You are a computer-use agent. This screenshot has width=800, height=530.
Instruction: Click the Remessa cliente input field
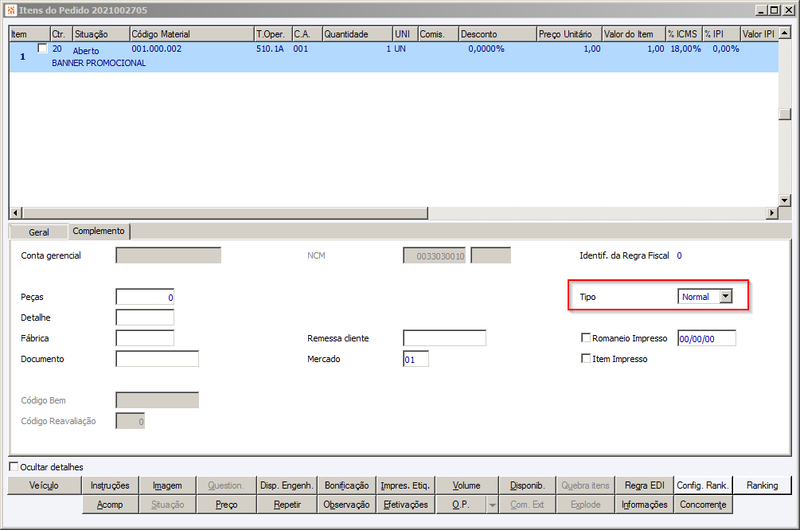click(x=444, y=338)
